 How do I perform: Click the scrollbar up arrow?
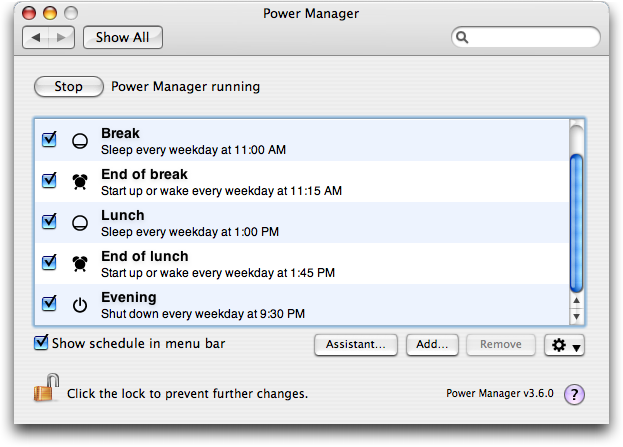pos(576,301)
